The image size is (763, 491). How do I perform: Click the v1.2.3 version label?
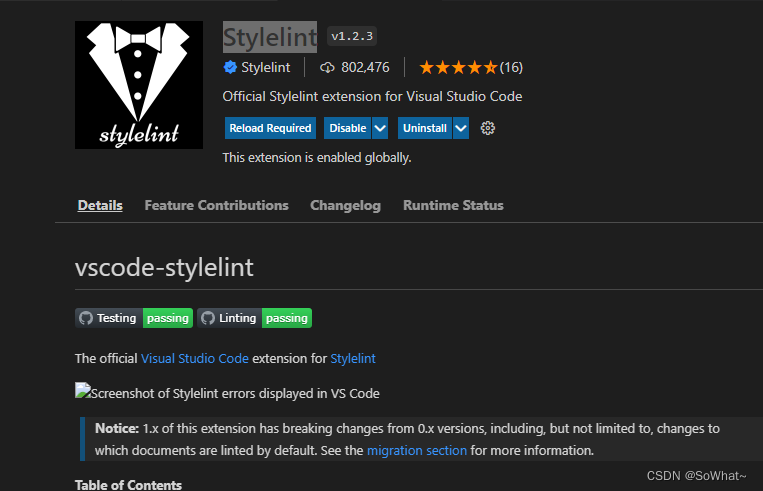point(352,36)
